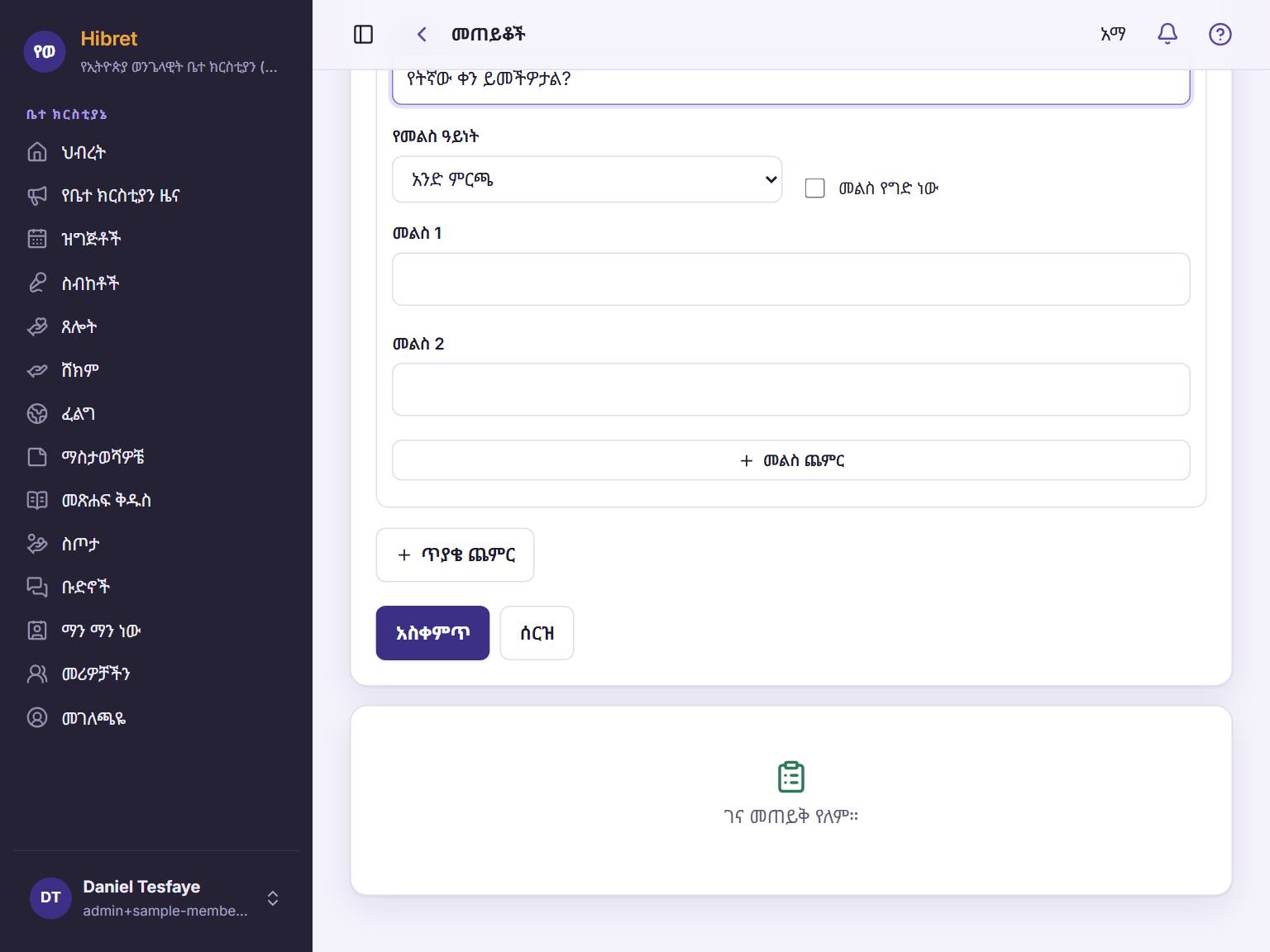Click contact card icon for ማን ማን ነው
This screenshot has width=1270, height=952.
37,631
